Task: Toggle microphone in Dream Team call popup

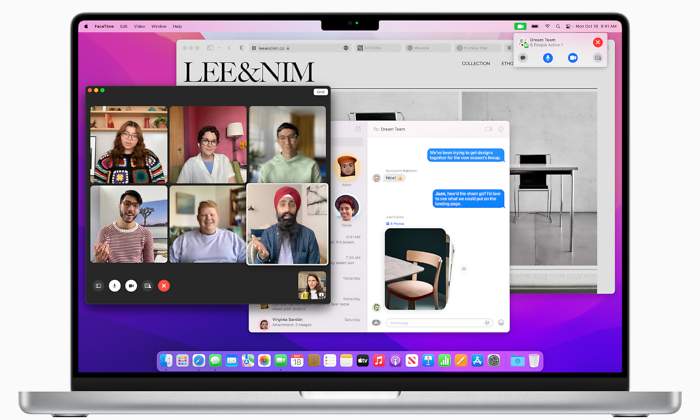Action: click(x=548, y=58)
